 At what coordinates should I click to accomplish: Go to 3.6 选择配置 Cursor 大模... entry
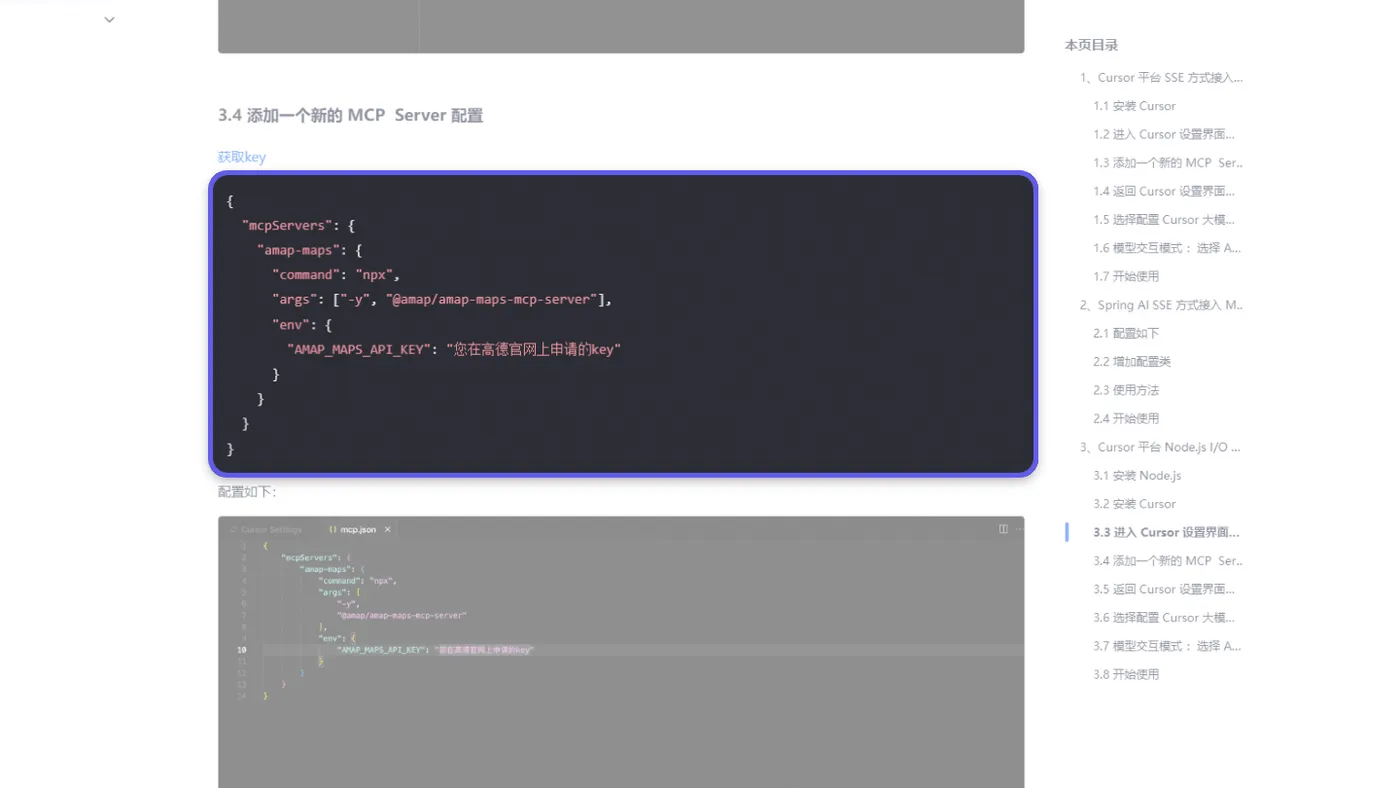pyautogui.click(x=1163, y=618)
